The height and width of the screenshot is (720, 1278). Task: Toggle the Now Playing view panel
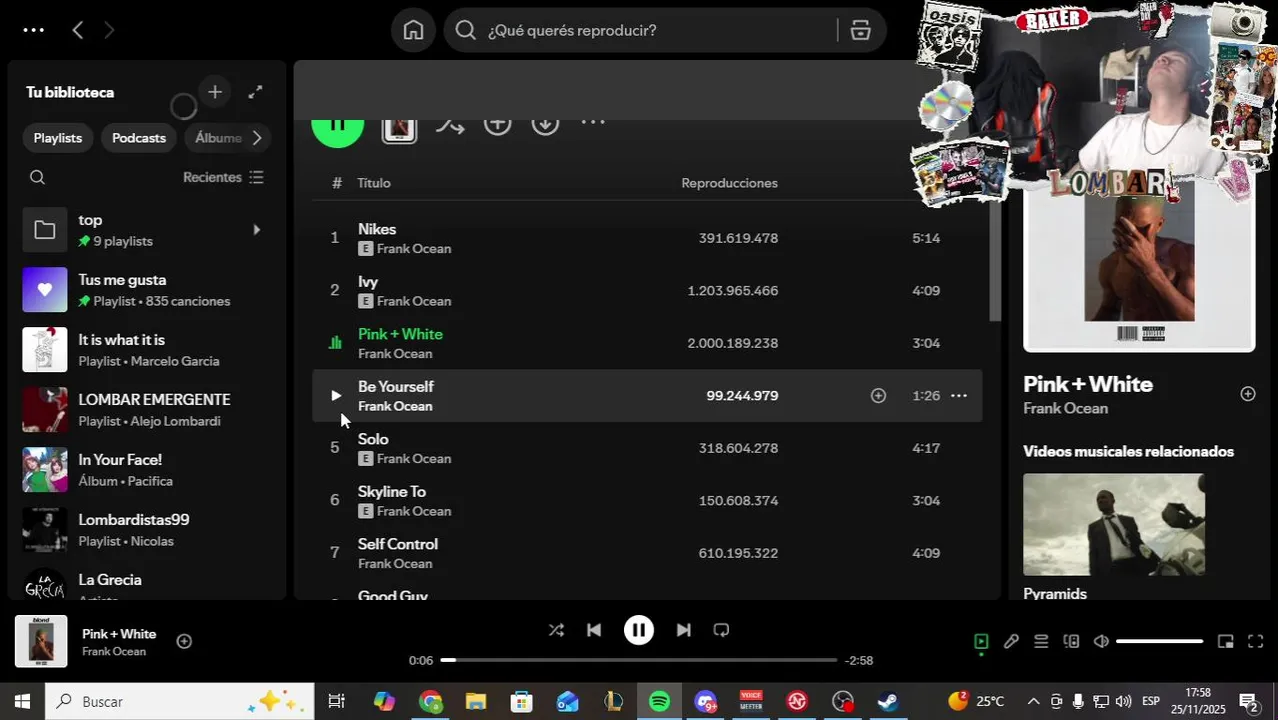coord(981,642)
